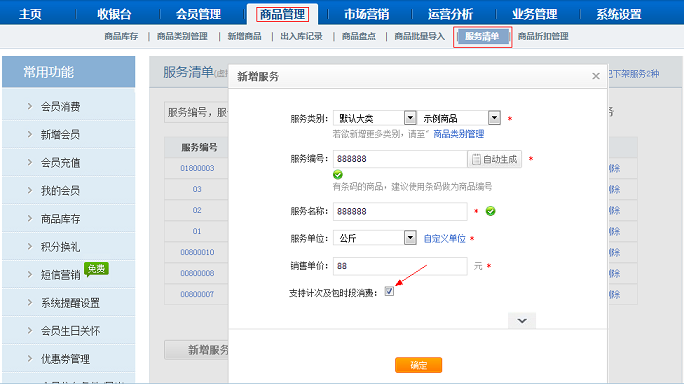Screen dimensions: 684x384
Task: Select 系统提醒设置 in sidebar
Action: pos(70,303)
